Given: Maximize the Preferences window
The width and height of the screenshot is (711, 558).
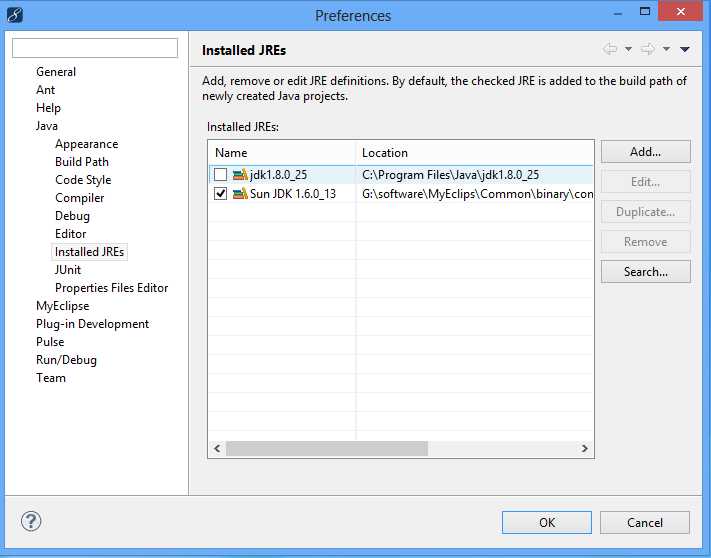Looking at the screenshot, I should 644,11.
